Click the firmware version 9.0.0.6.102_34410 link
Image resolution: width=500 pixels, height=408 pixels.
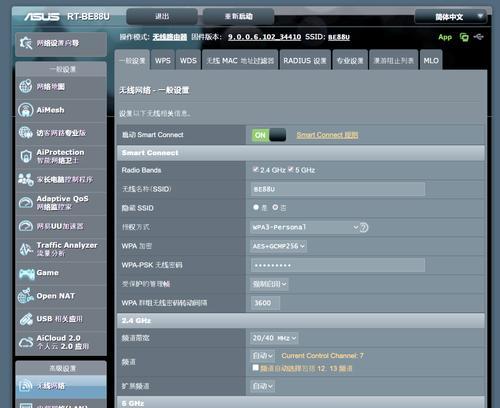tap(264, 37)
